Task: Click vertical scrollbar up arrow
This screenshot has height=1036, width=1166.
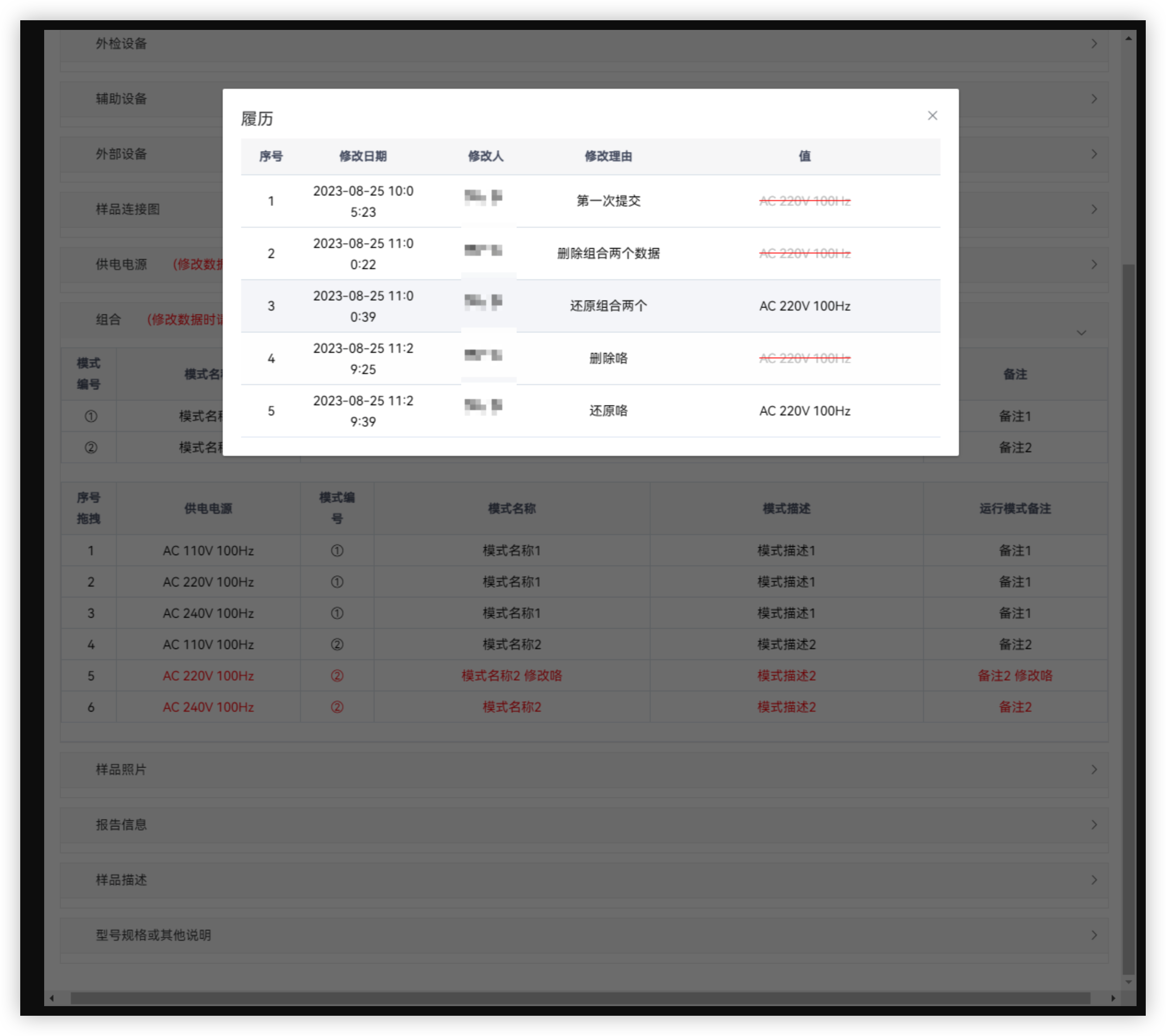Action: click(1128, 38)
